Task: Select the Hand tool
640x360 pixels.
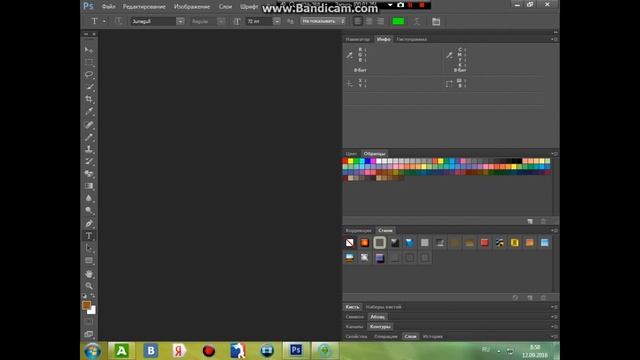Action: coord(89,273)
